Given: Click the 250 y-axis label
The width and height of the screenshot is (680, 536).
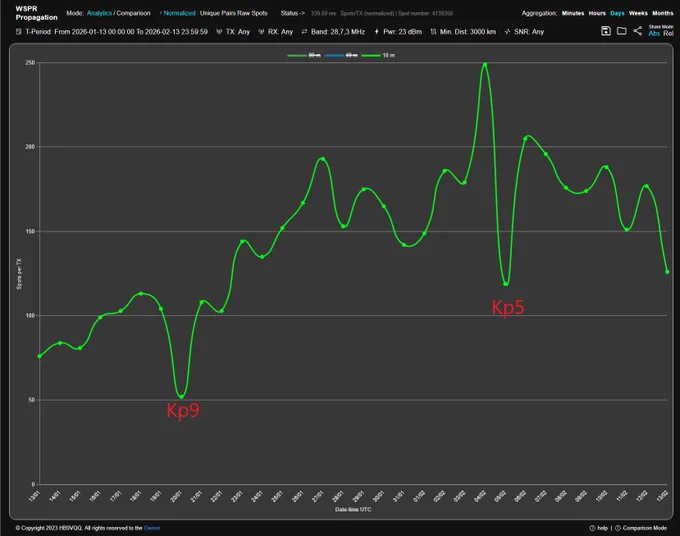Looking at the screenshot, I should tap(30, 63).
